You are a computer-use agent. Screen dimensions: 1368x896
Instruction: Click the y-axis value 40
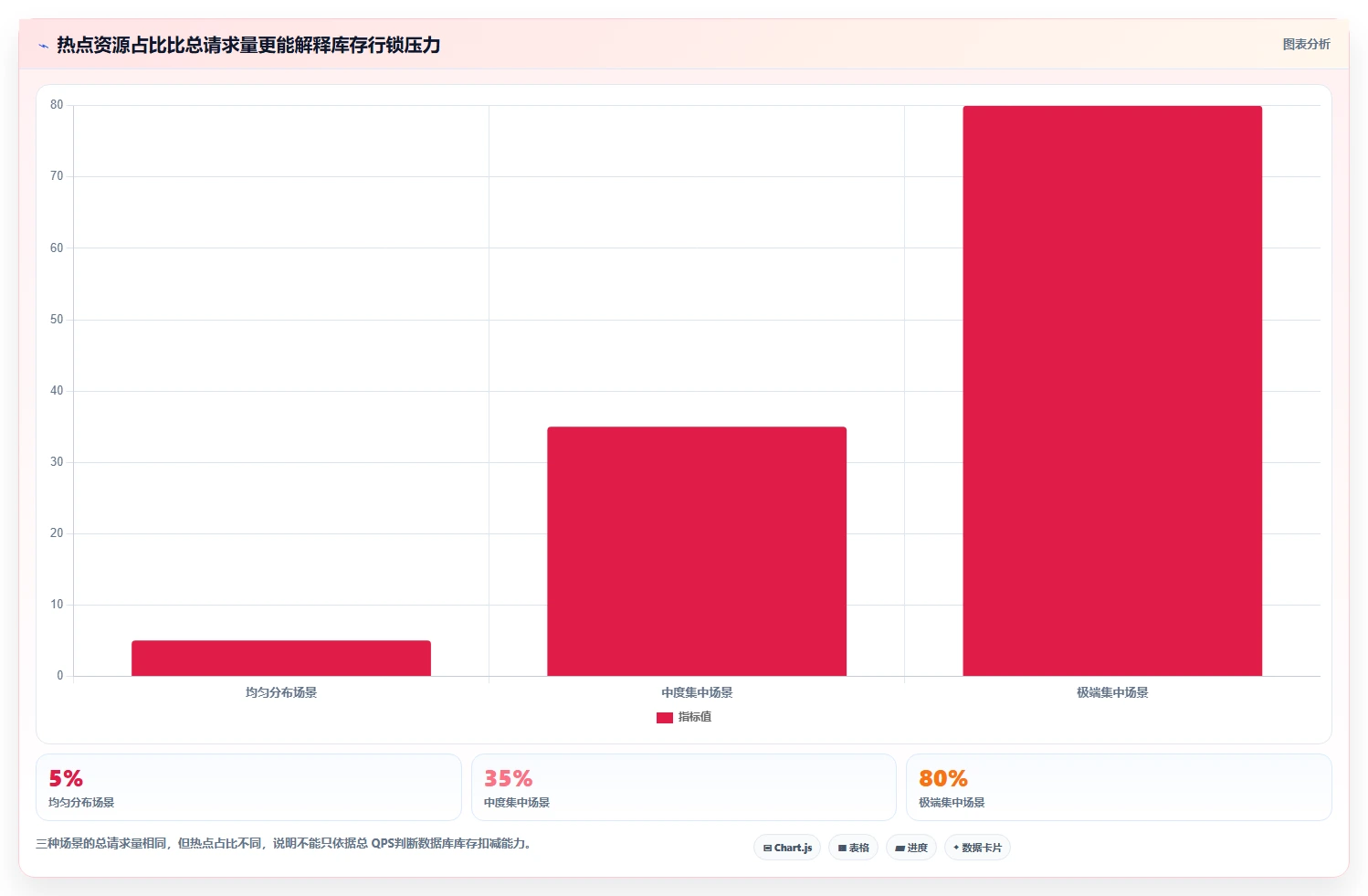point(57,391)
